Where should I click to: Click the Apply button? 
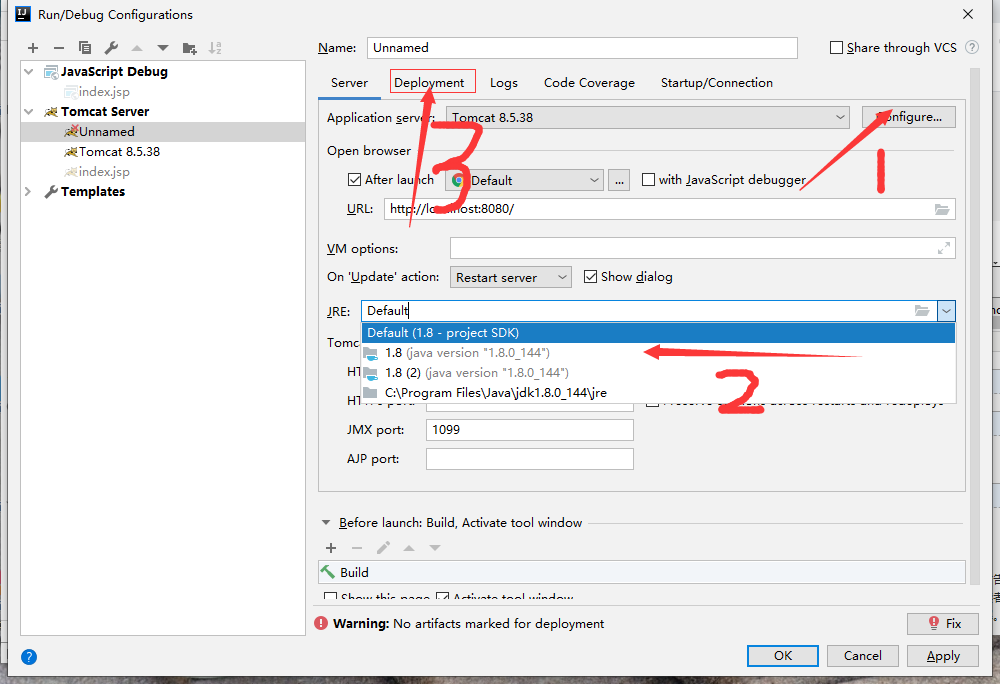coord(943,656)
